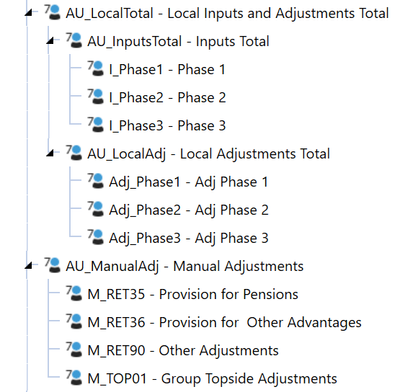Viewport: 400px width, 392px height.
Task: Click the member icon beside Adj_Phase1
Action: click(x=96, y=180)
